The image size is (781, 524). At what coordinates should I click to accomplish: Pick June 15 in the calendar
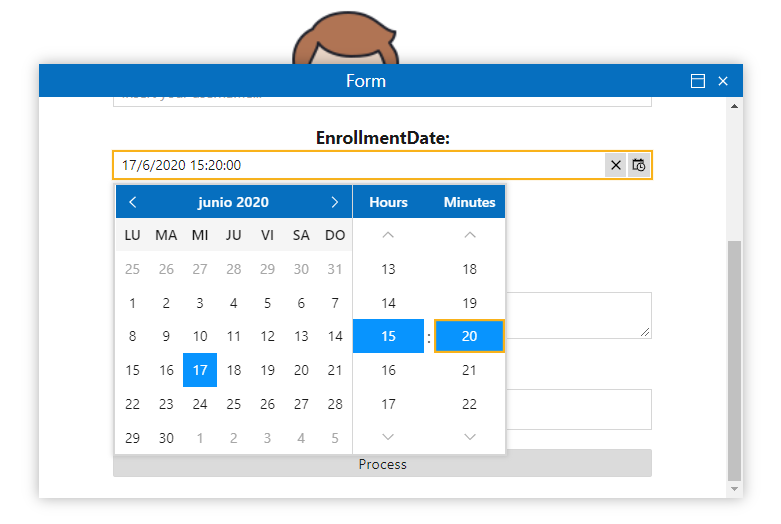(x=132, y=370)
